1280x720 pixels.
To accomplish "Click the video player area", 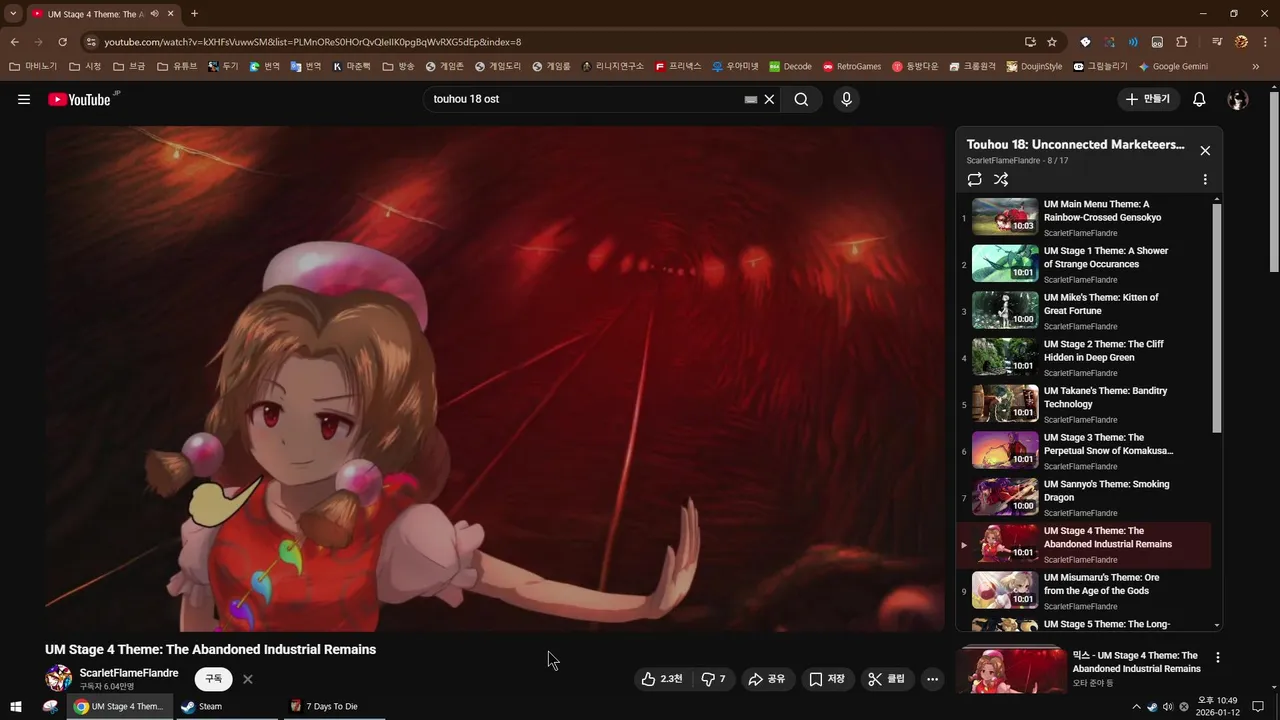I will (x=494, y=379).
